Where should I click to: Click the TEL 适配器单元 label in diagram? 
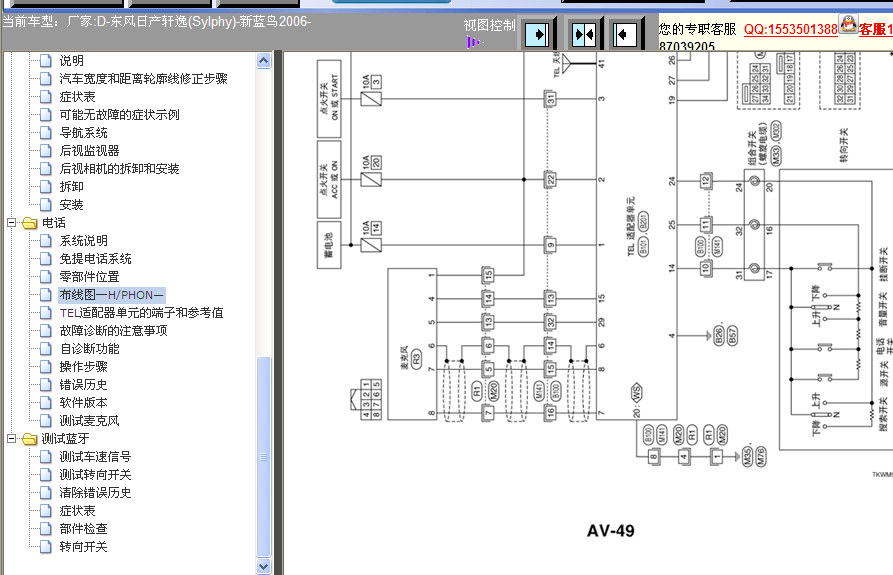(630, 226)
